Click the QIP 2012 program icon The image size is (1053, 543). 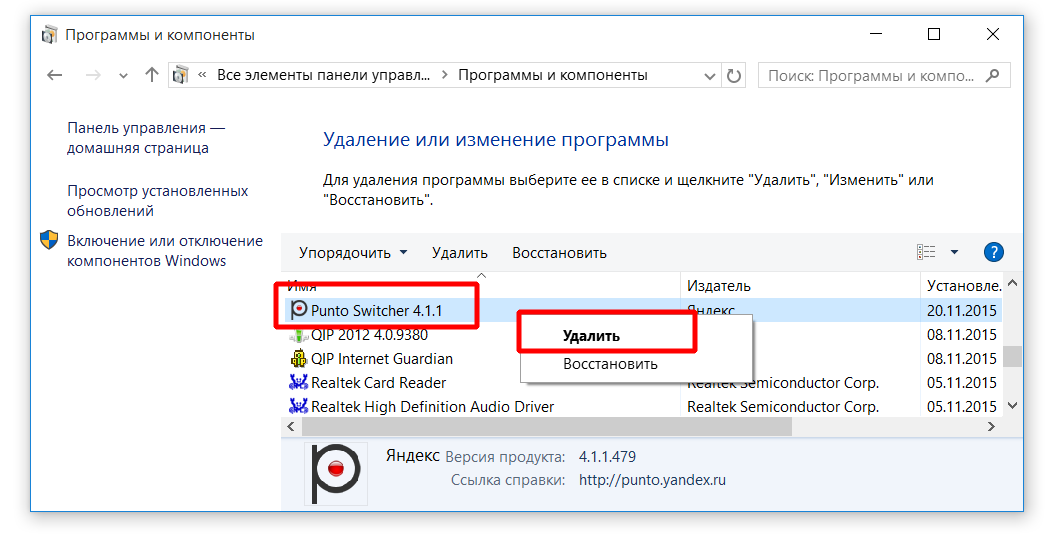(298, 335)
